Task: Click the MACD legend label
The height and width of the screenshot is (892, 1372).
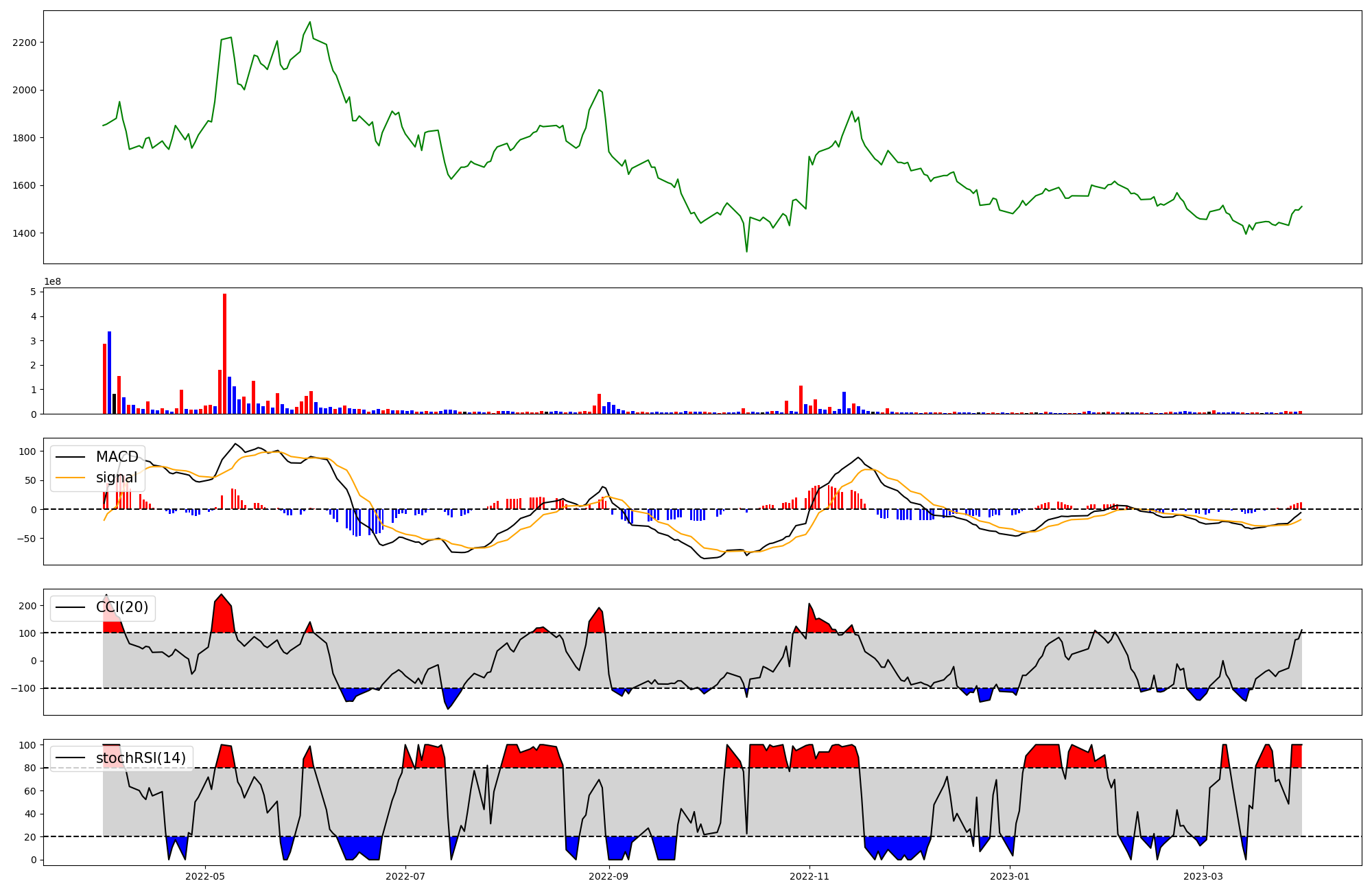Action: (x=117, y=457)
